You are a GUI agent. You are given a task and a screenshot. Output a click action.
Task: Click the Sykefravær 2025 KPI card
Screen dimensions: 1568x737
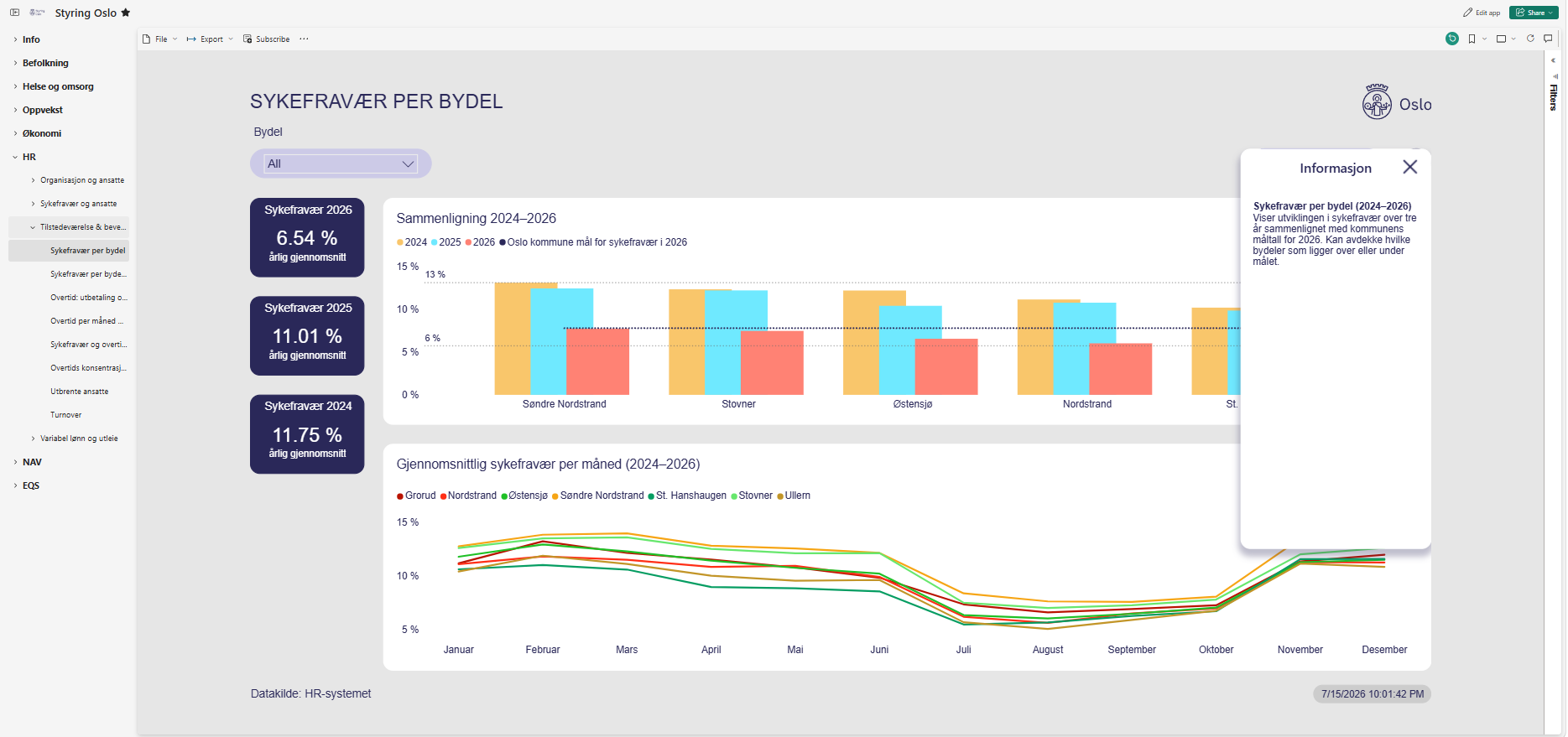(307, 335)
